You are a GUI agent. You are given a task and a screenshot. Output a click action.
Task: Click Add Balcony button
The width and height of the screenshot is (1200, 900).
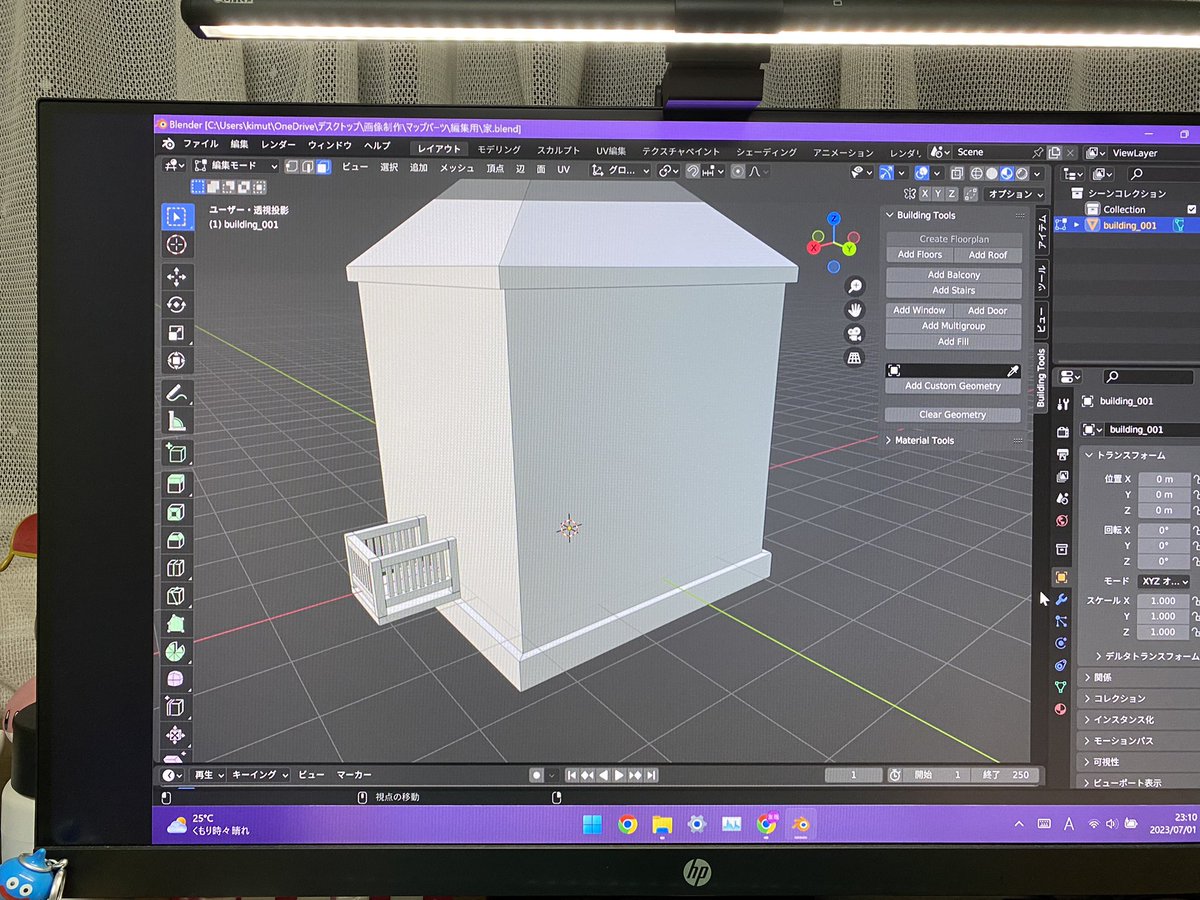pyautogui.click(x=954, y=275)
